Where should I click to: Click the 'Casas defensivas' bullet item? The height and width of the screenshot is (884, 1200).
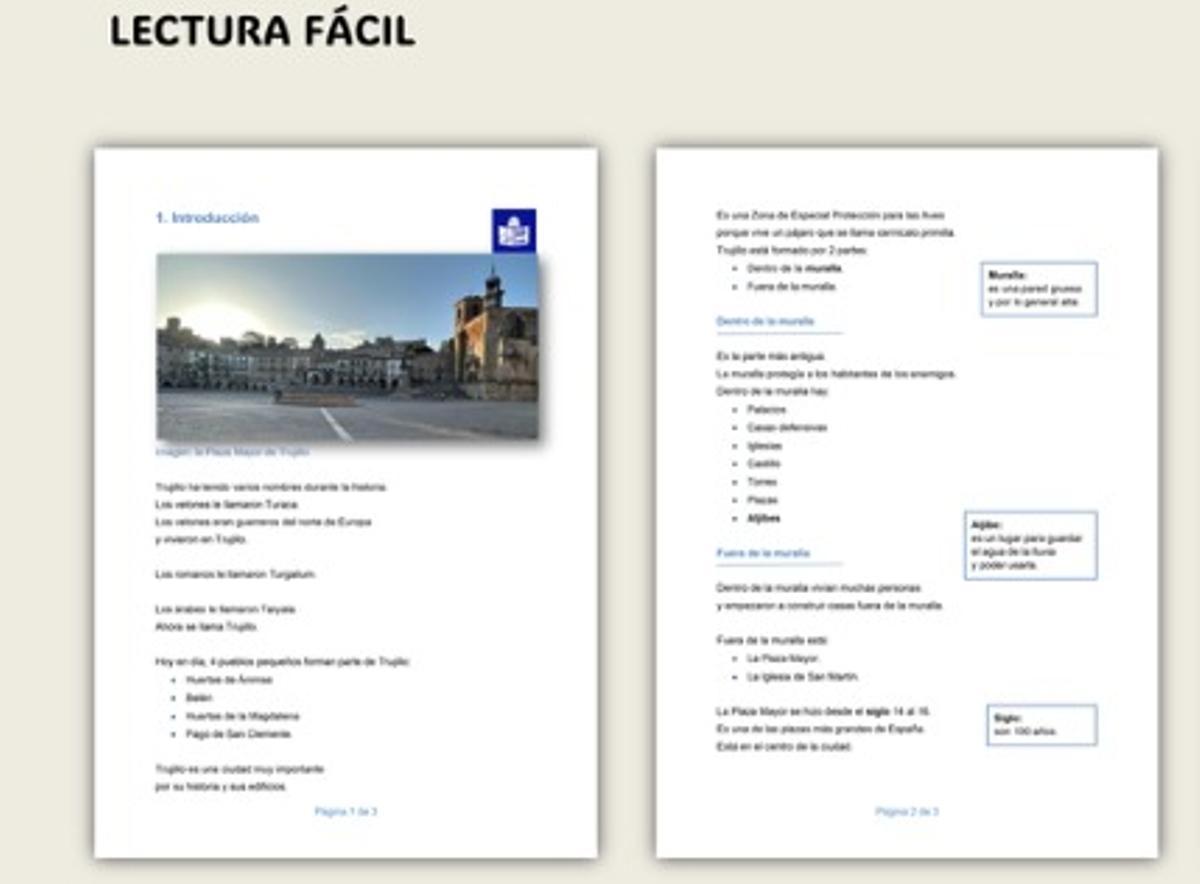coord(786,428)
